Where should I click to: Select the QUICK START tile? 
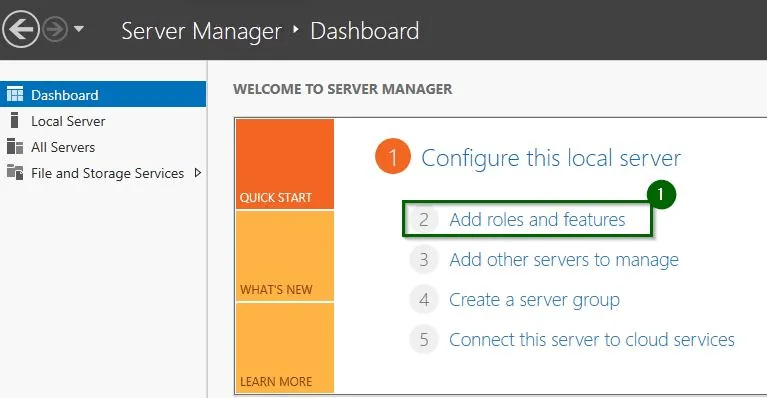(x=285, y=164)
